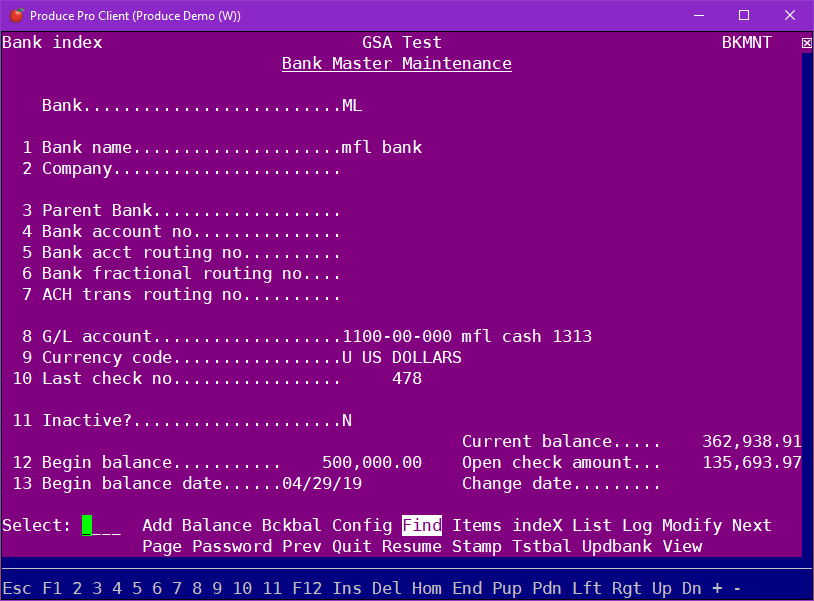Click the last check number 478
The image size is (814, 601).
coord(407,378)
